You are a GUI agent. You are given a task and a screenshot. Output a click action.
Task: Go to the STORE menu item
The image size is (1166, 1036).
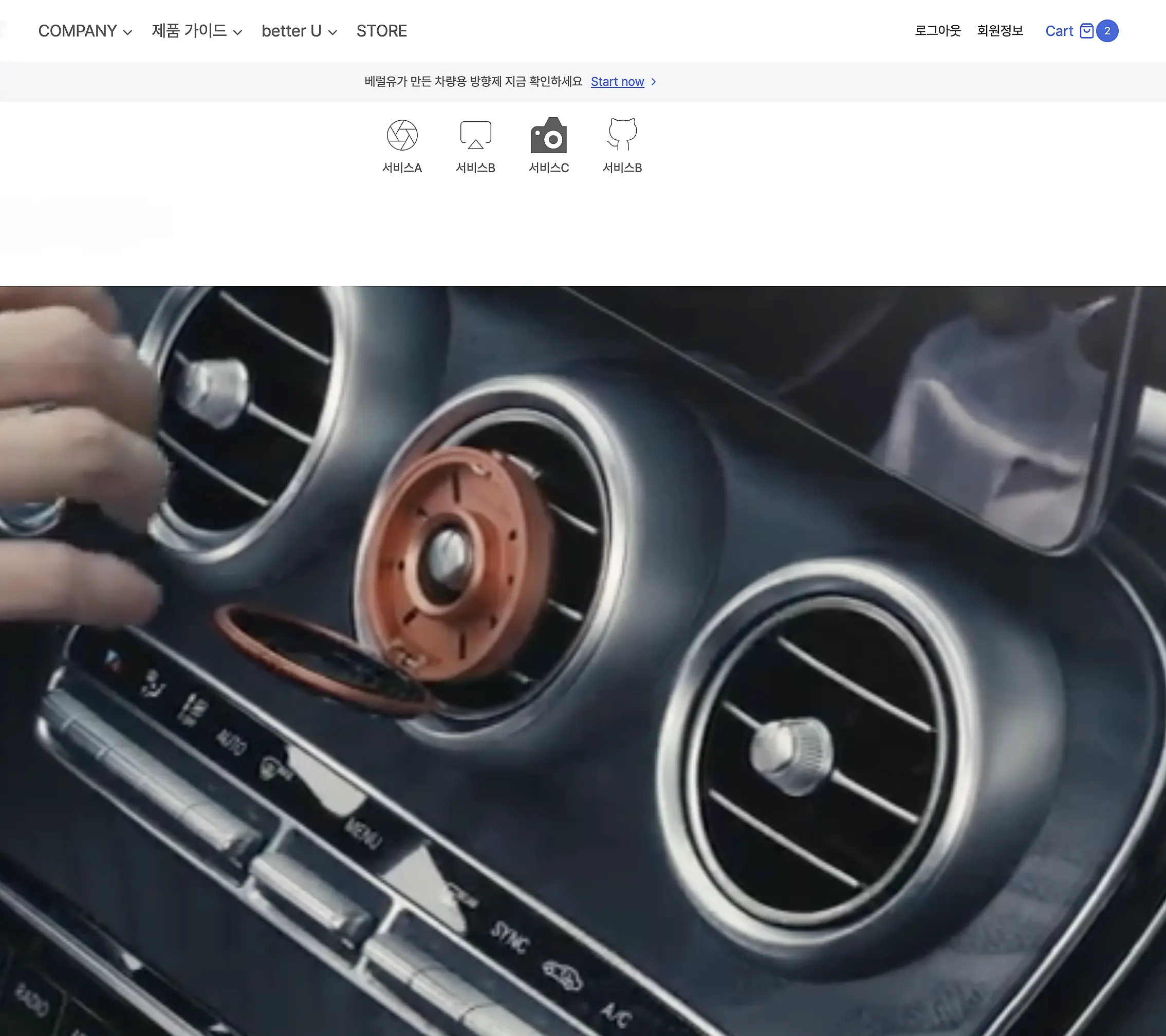[x=382, y=31]
